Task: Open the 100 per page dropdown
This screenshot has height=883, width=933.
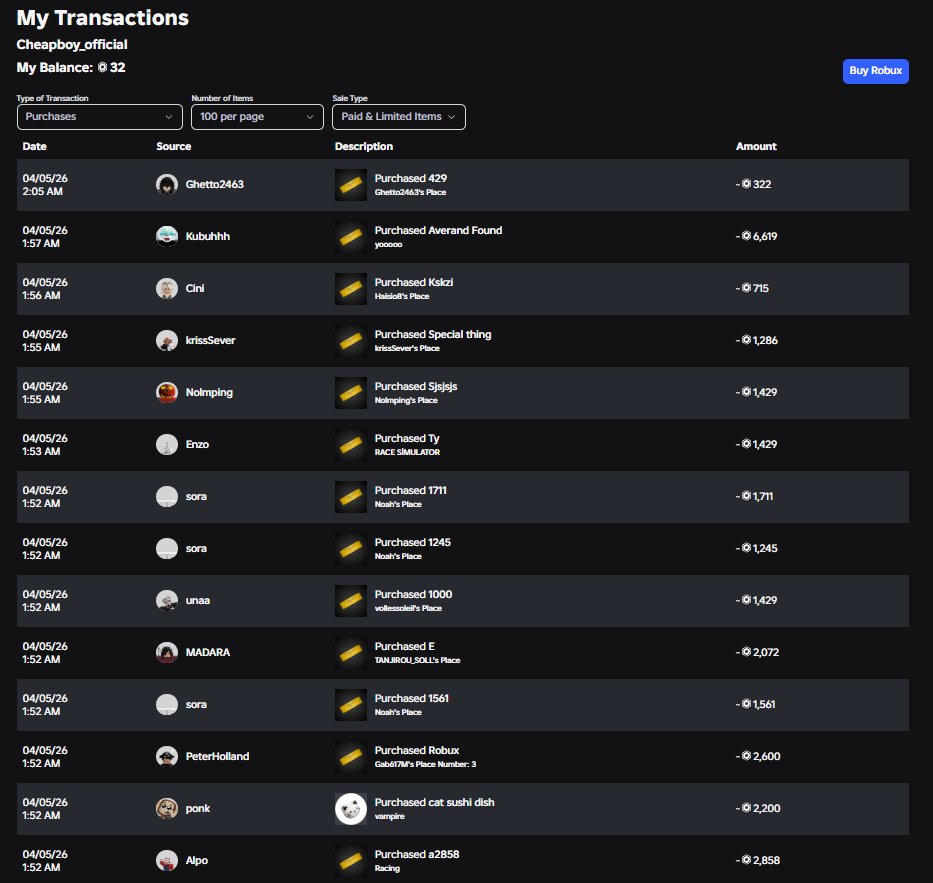Action: [x=257, y=117]
